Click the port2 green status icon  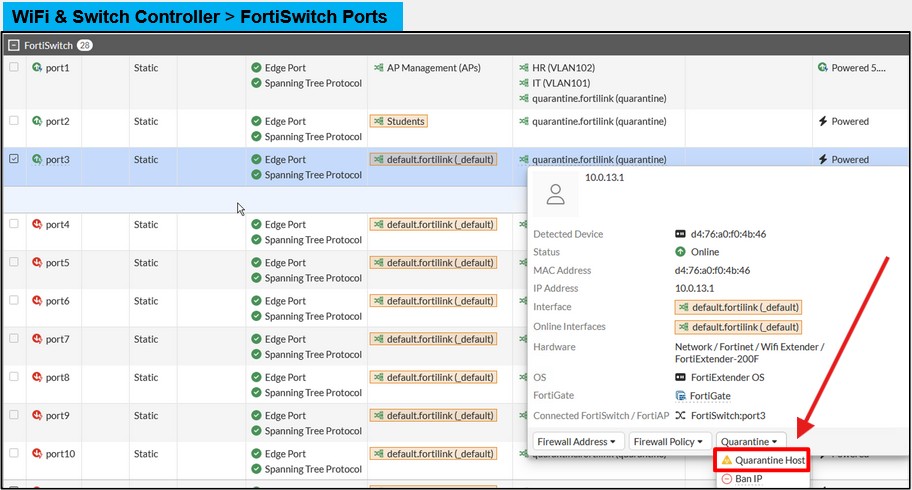37,121
